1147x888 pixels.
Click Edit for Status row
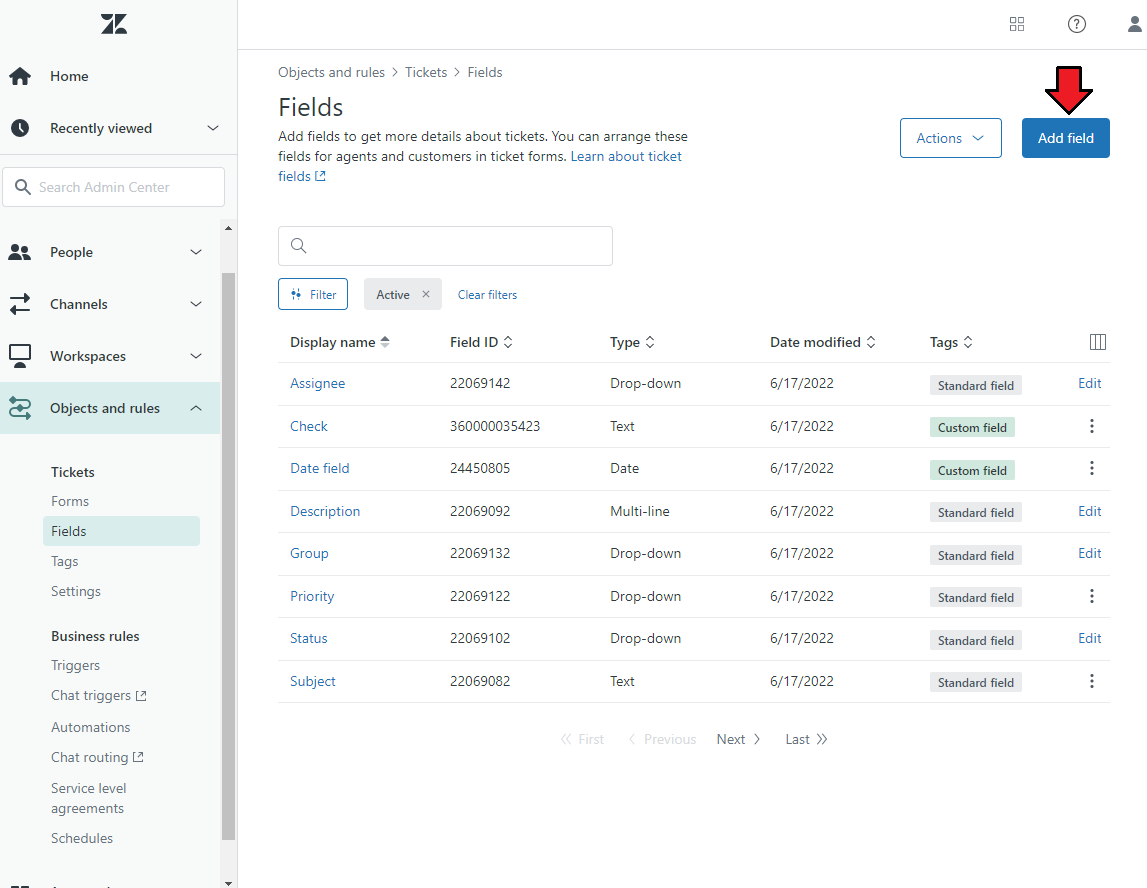[x=1089, y=639]
